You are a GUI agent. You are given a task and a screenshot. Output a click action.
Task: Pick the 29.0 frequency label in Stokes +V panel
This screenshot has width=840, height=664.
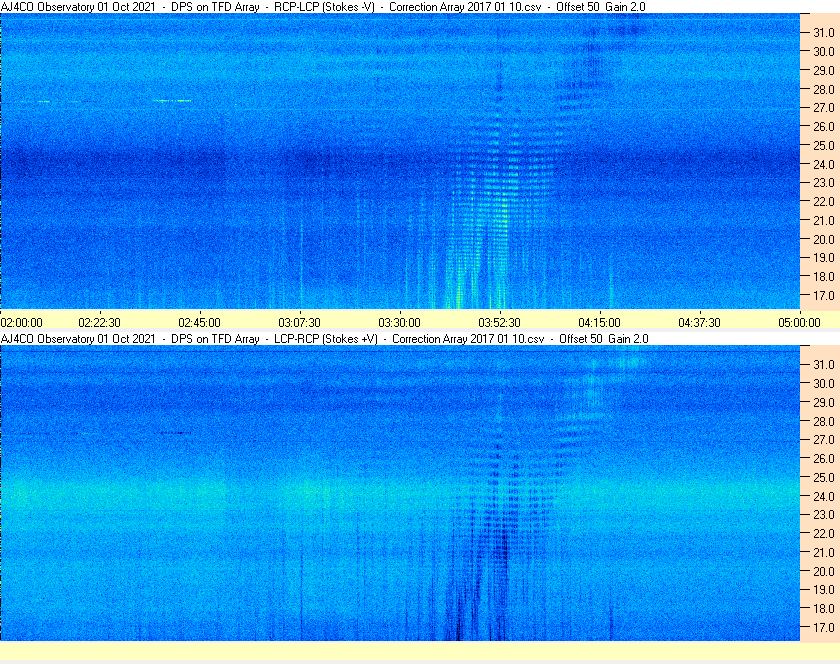[x=824, y=402]
